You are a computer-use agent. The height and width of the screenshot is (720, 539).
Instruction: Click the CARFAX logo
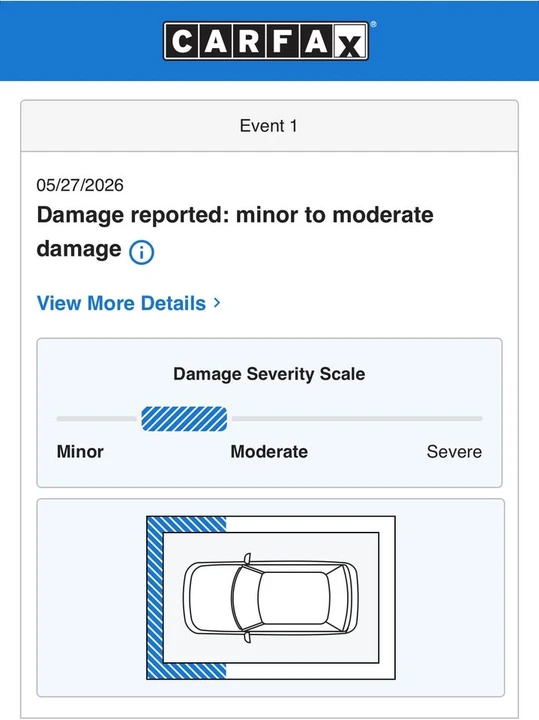tap(266, 41)
